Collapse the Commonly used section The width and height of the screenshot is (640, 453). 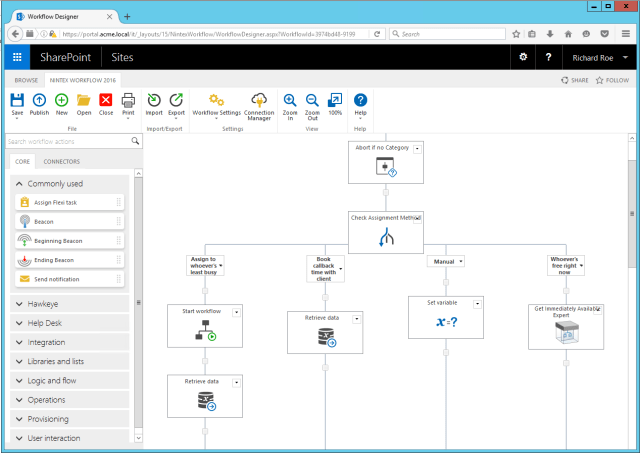(x=20, y=184)
